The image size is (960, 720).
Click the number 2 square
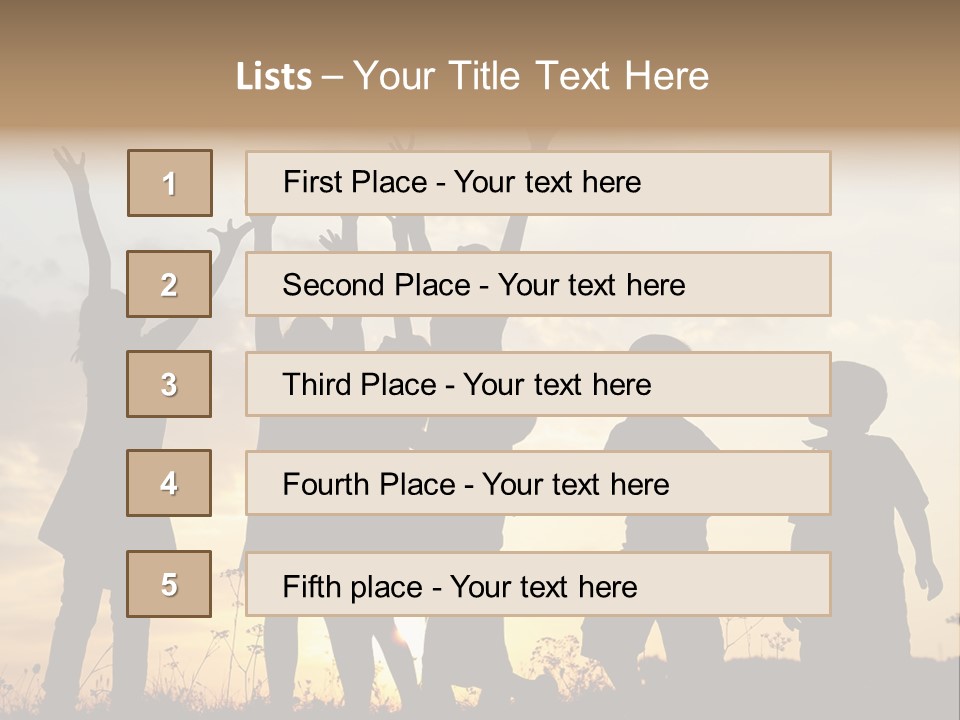(169, 284)
